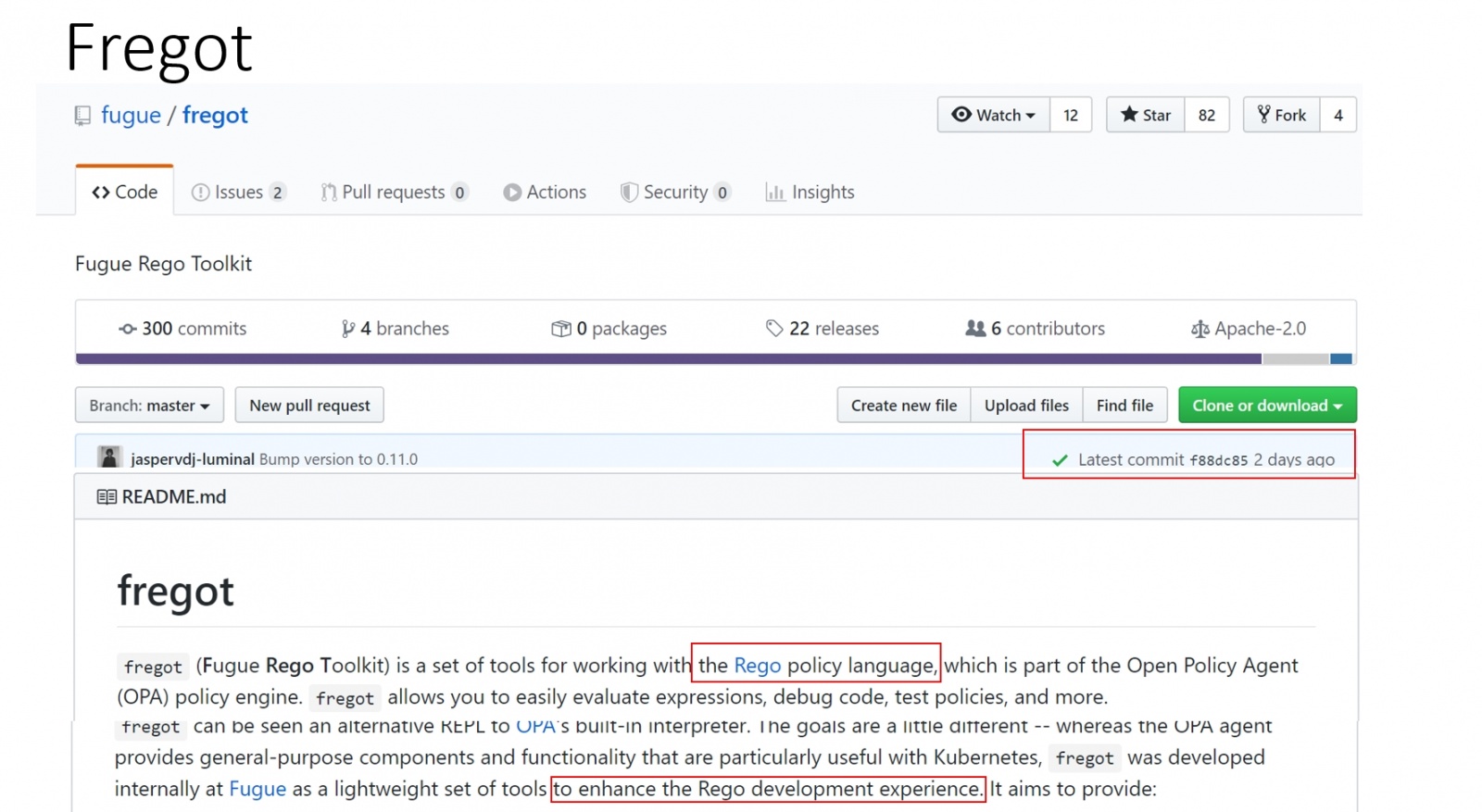This screenshot has height=812, width=1482.
Task: Click the Pull requests tab icon
Action: (329, 193)
